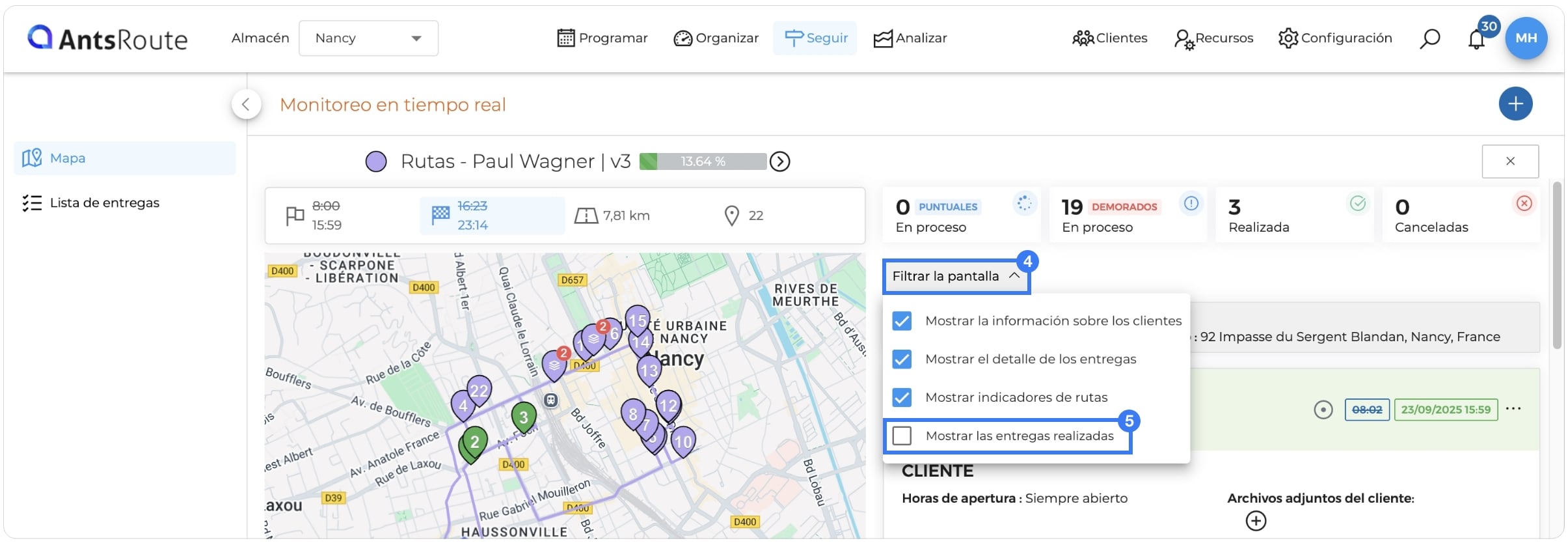The width and height of the screenshot is (1568, 545).
Task: Click the Horas de apertura text
Action: point(1014,499)
